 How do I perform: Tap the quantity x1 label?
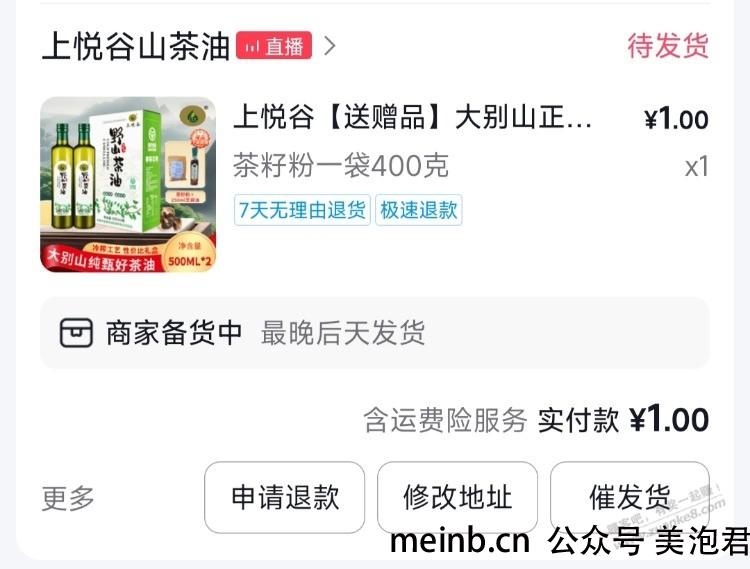coord(696,167)
